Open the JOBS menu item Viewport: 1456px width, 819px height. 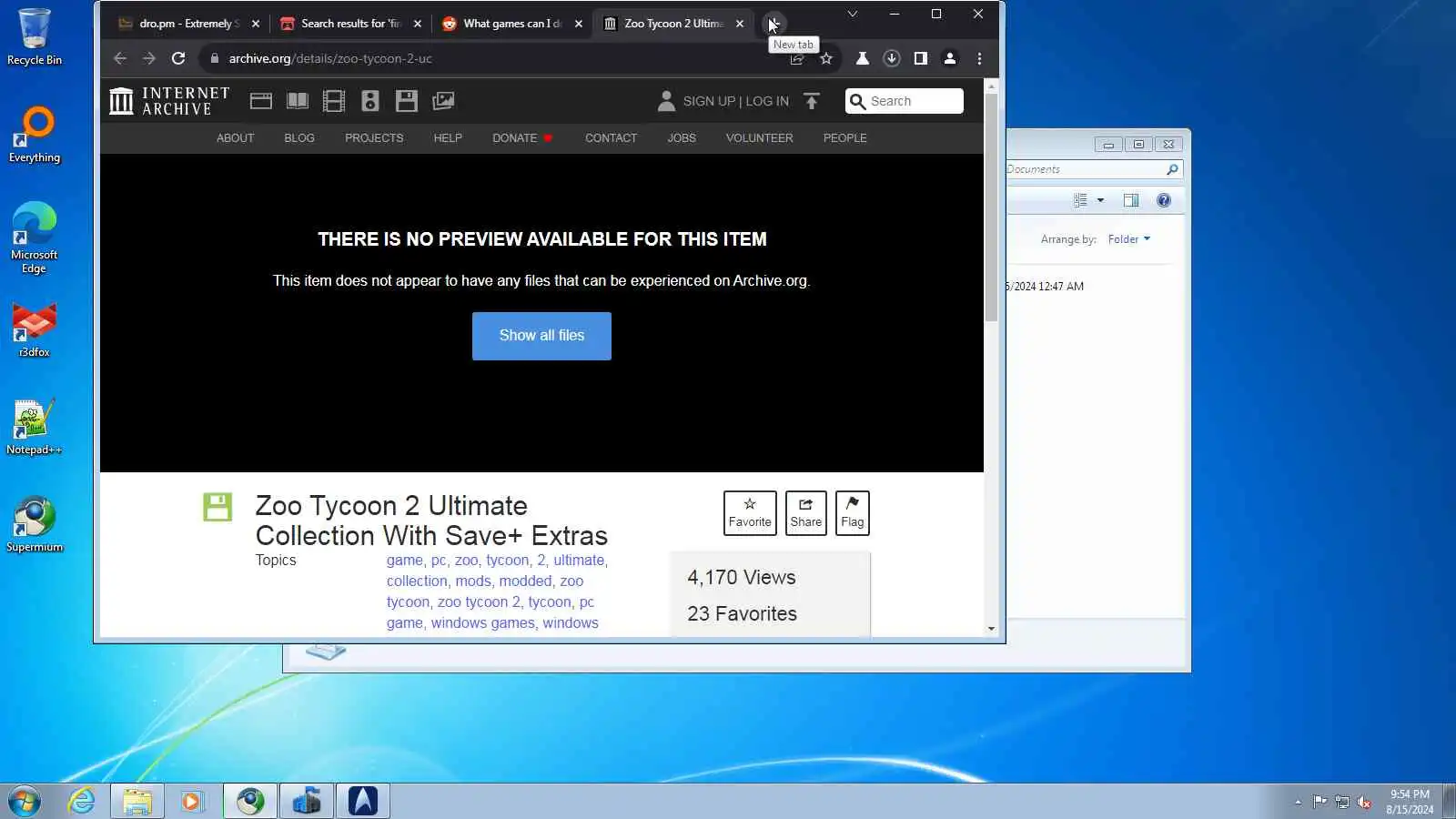682,138
